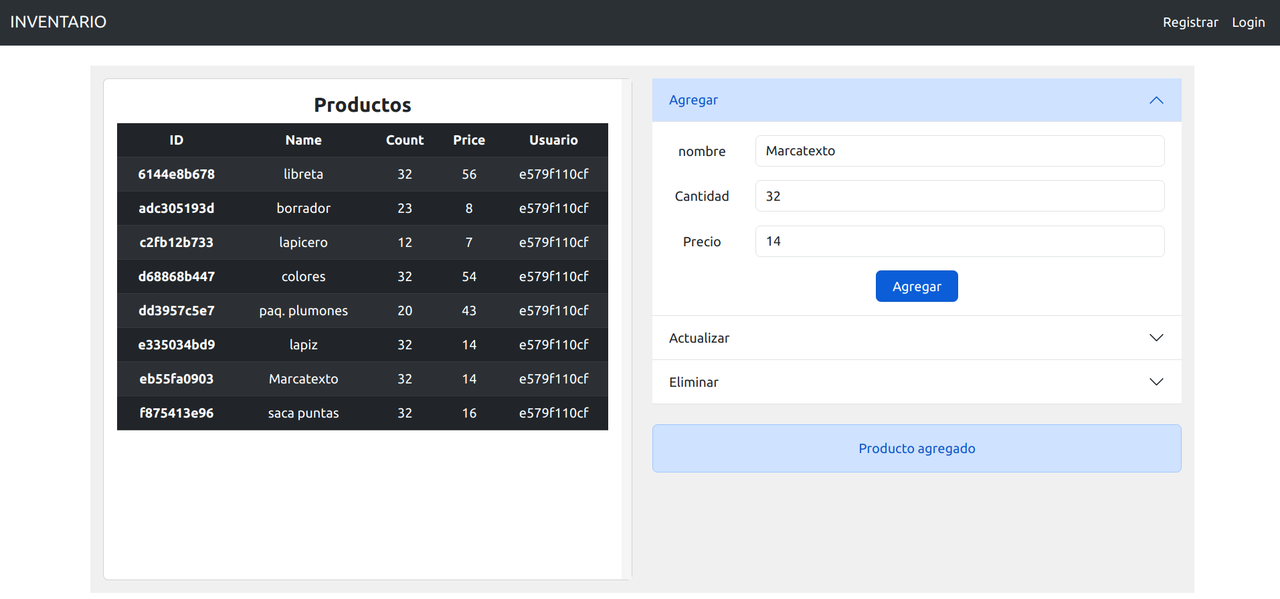Screen dimensions: 1280x599
Task: Select the 'borrador' product name
Action: pos(303,208)
